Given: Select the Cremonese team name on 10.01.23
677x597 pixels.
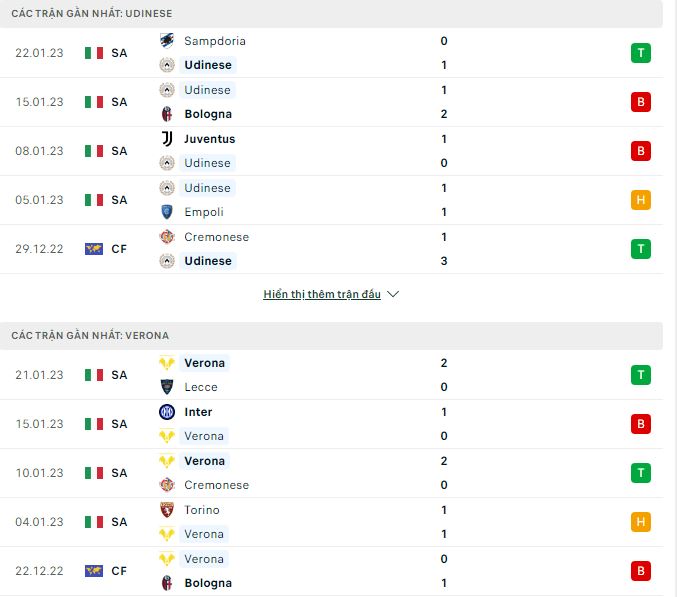Looking at the screenshot, I should 216,485.
